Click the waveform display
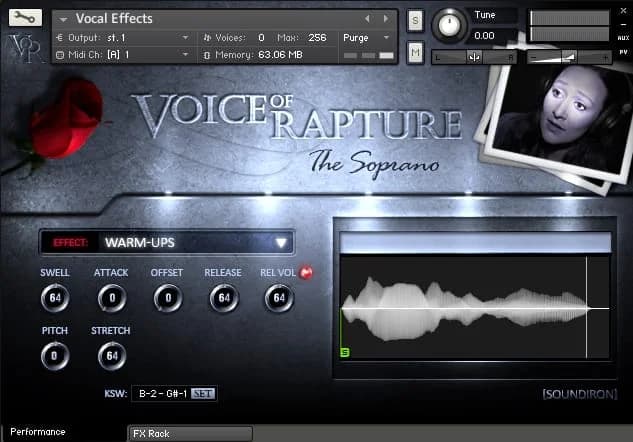This screenshot has height=442, width=633. pyautogui.click(x=475, y=307)
